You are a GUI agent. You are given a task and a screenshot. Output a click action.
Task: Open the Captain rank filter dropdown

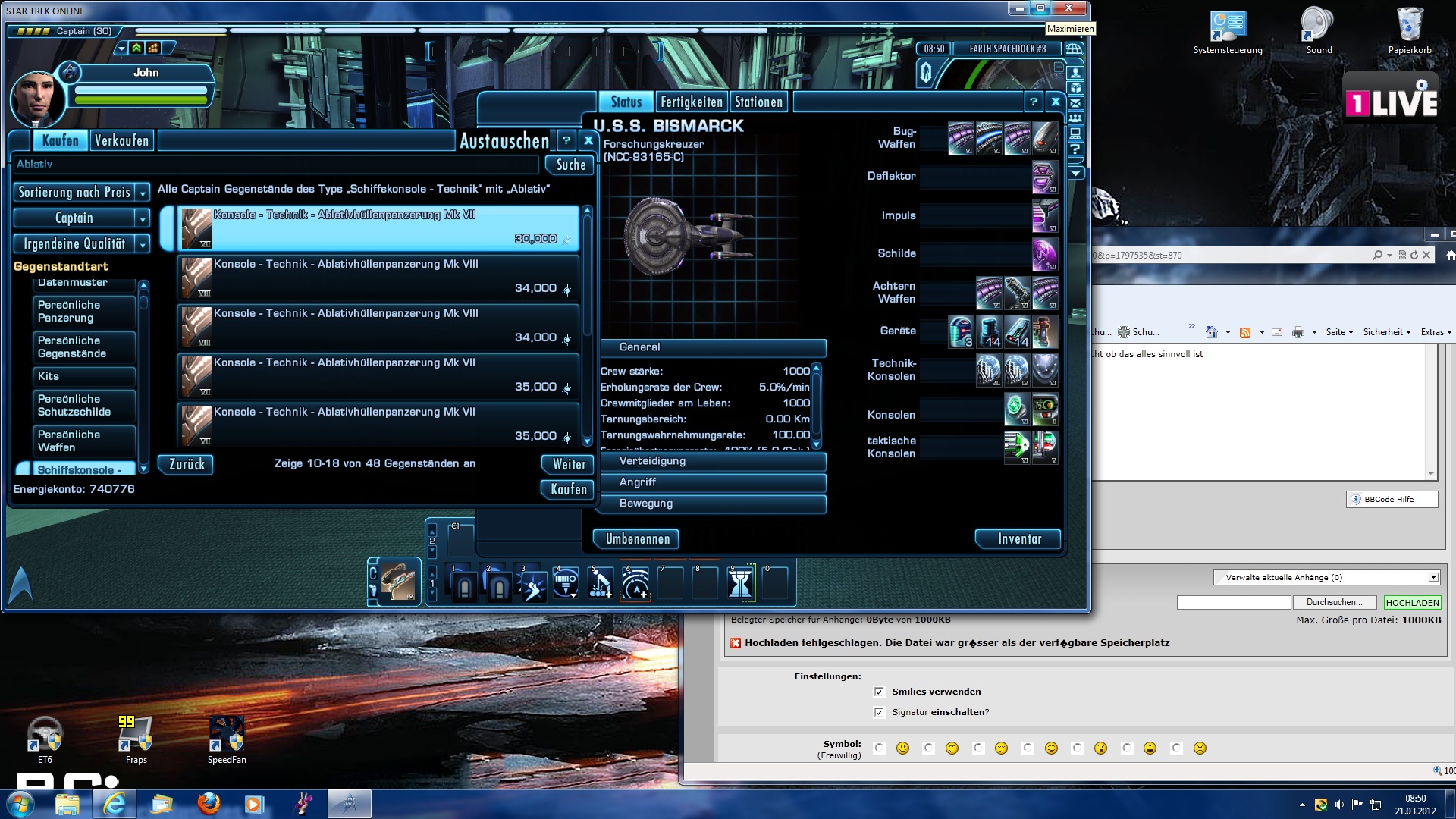(x=81, y=218)
